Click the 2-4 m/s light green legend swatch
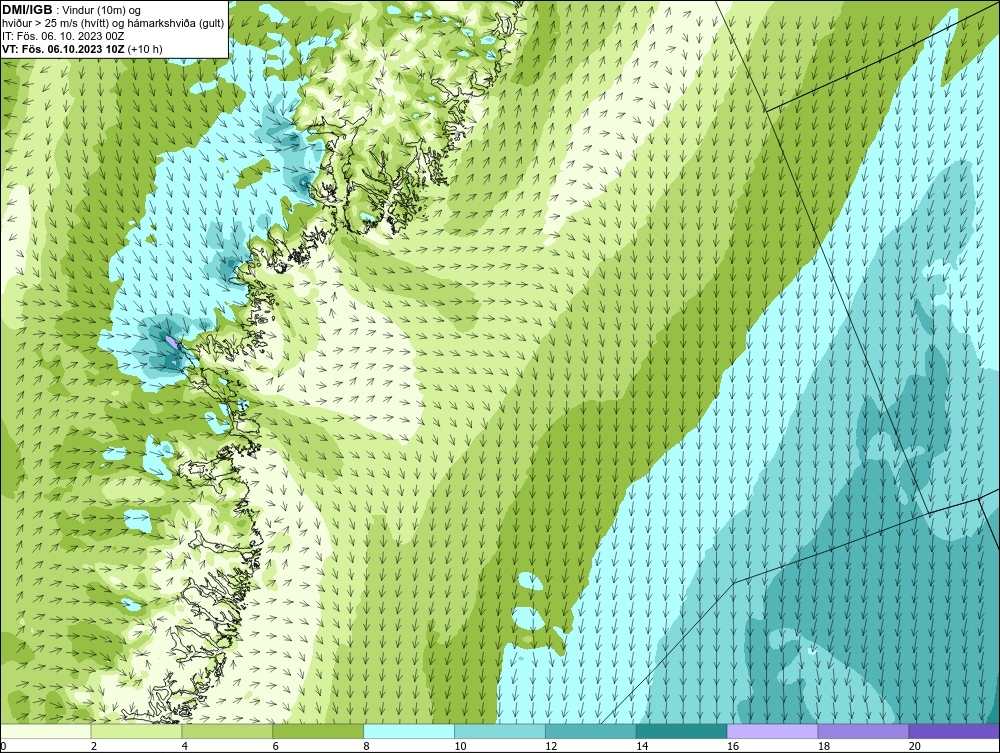 click(136, 731)
